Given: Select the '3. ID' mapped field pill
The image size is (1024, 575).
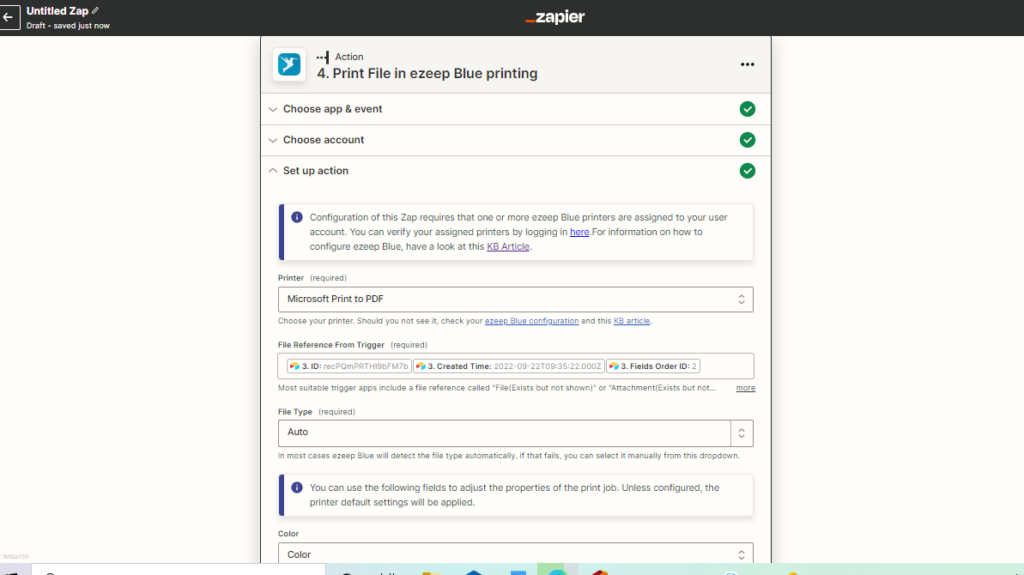Looking at the screenshot, I should tap(349, 366).
